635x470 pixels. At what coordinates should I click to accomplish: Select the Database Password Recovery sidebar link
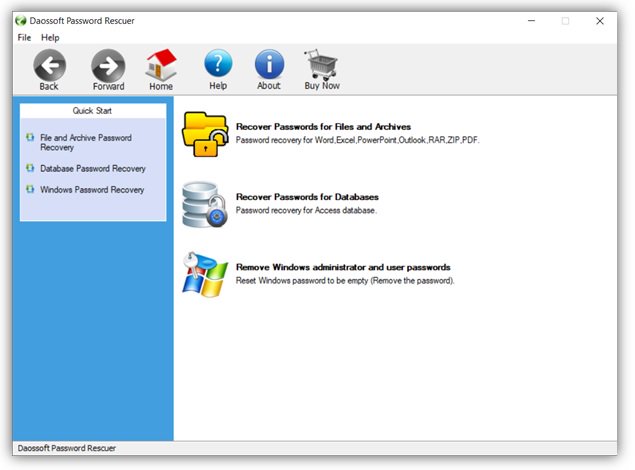[x=93, y=168]
